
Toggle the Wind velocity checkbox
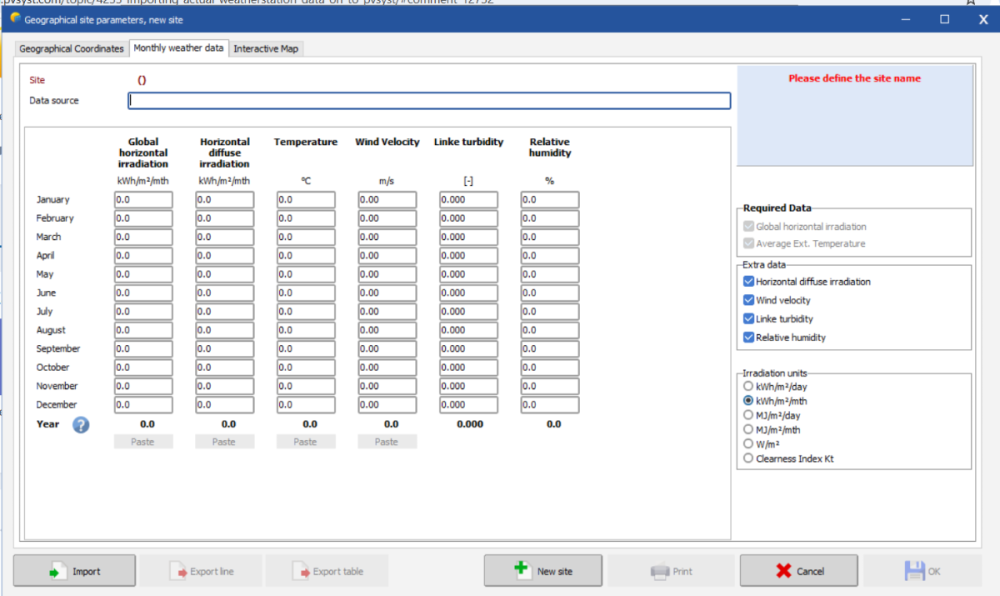[x=749, y=300]
